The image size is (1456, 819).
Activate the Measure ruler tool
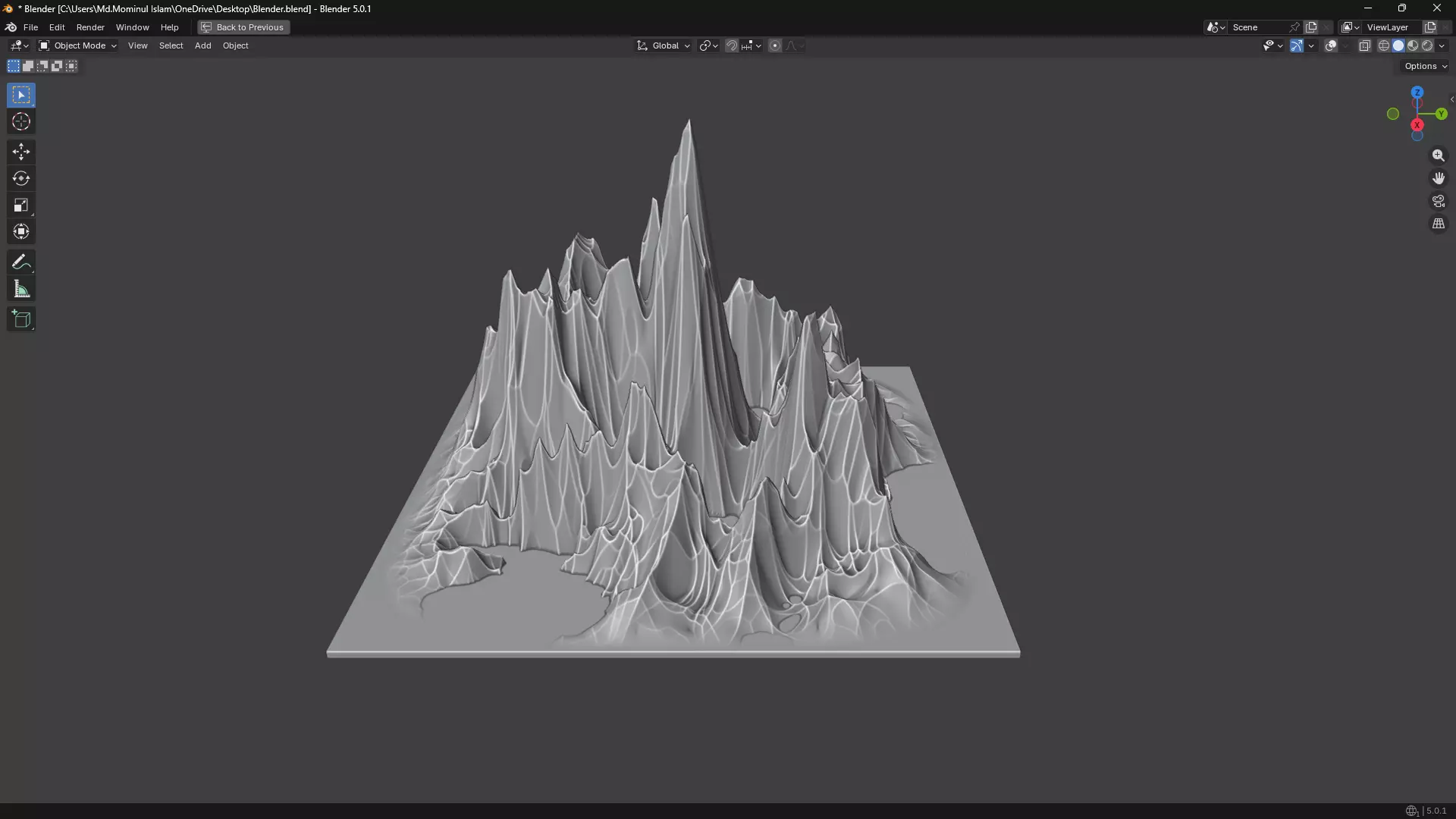[21, 289]
